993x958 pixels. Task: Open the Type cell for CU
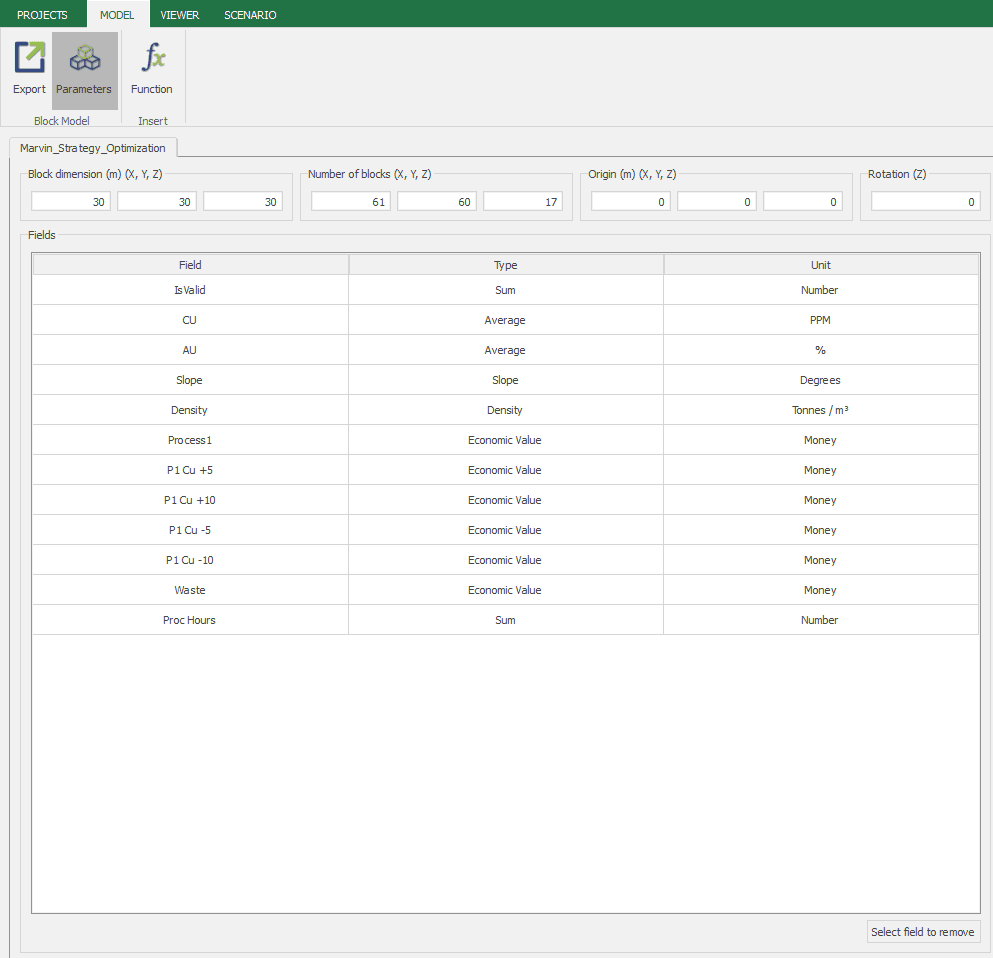[x=505, y=320]
